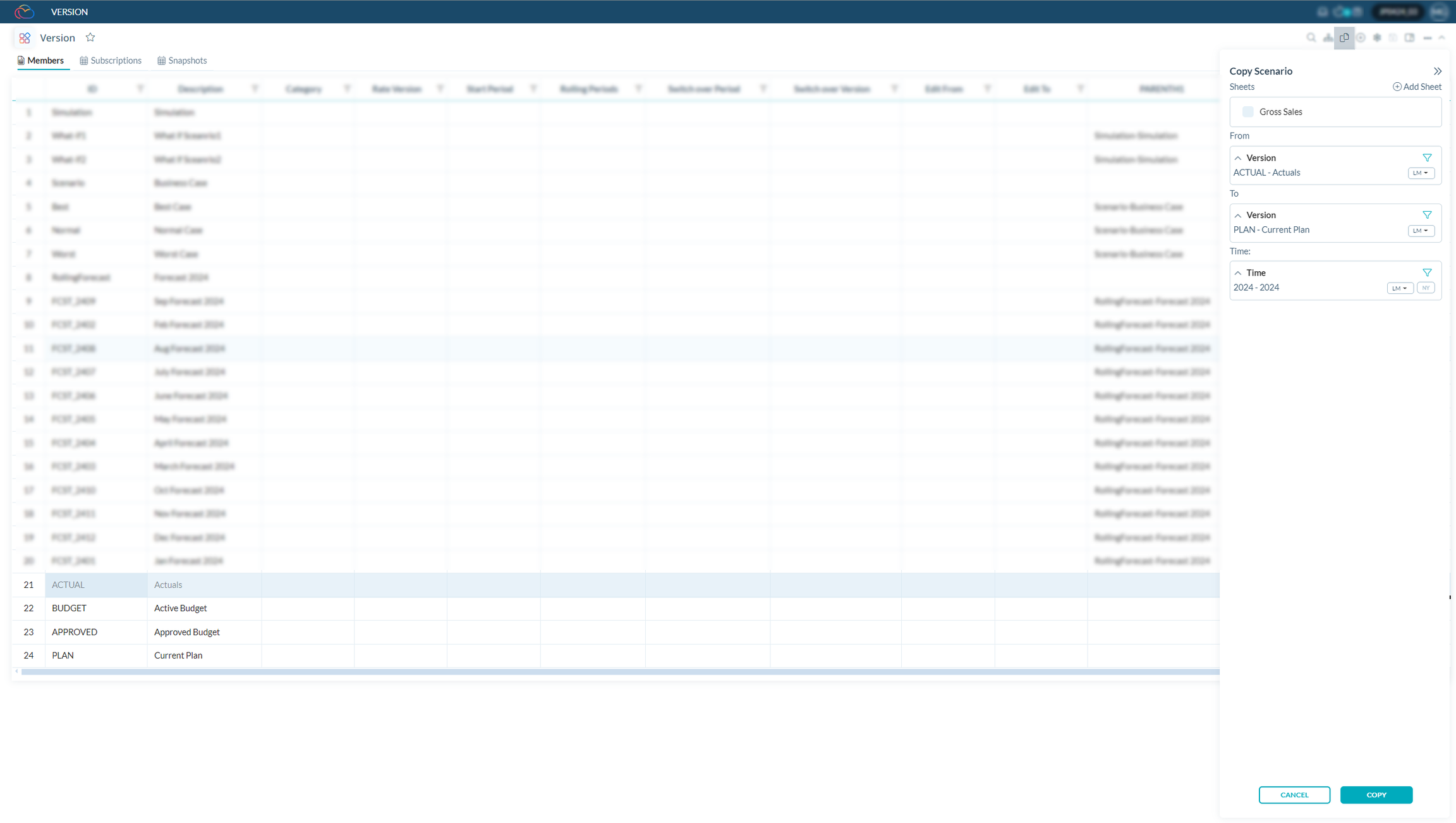Click the Copy Scenario toolbar icon
The height and width of the screenshot is (823, 1456).
click(1344, 38)
